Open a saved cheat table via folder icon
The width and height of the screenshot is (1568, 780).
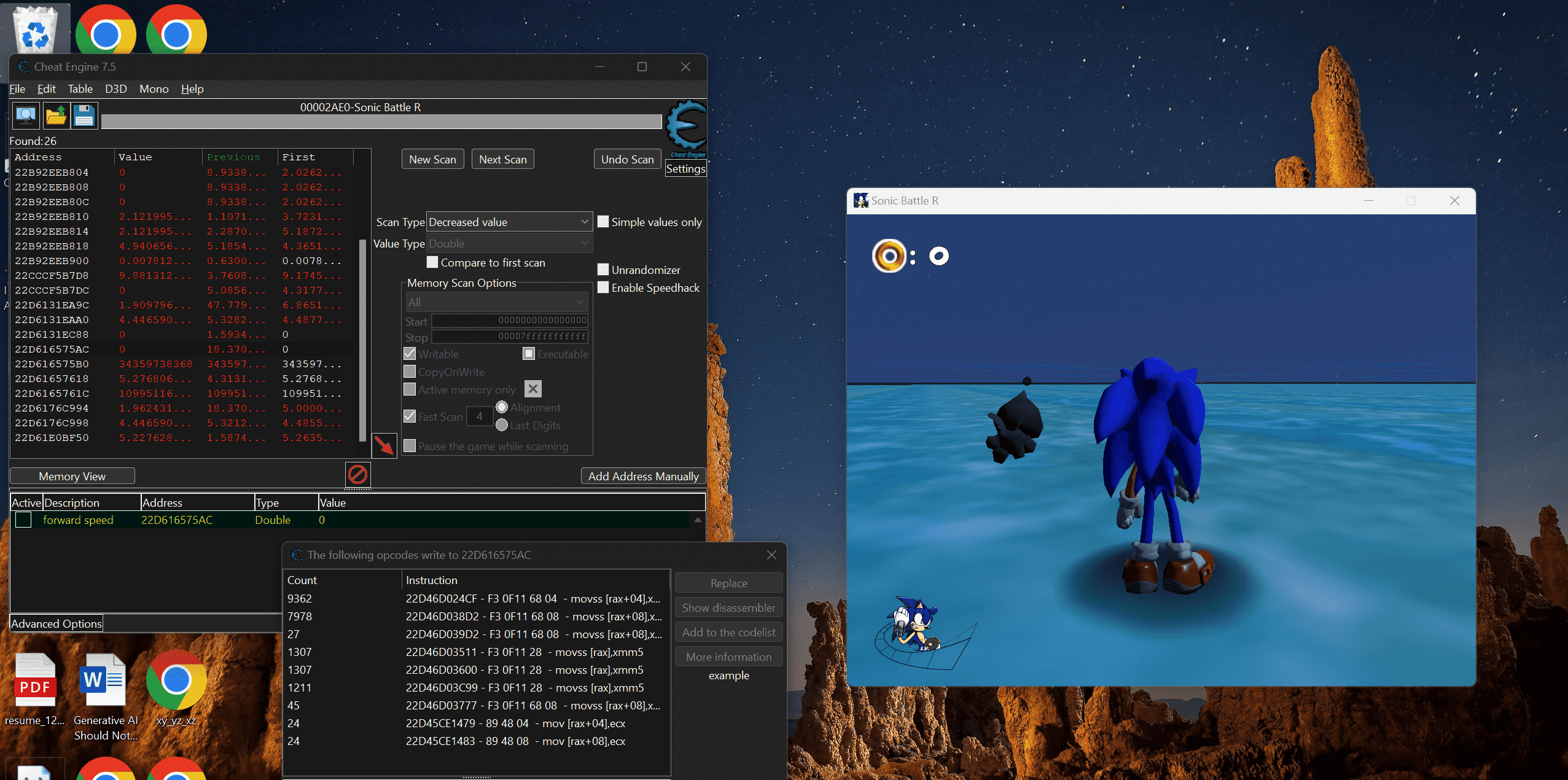(x=55, y=115)
